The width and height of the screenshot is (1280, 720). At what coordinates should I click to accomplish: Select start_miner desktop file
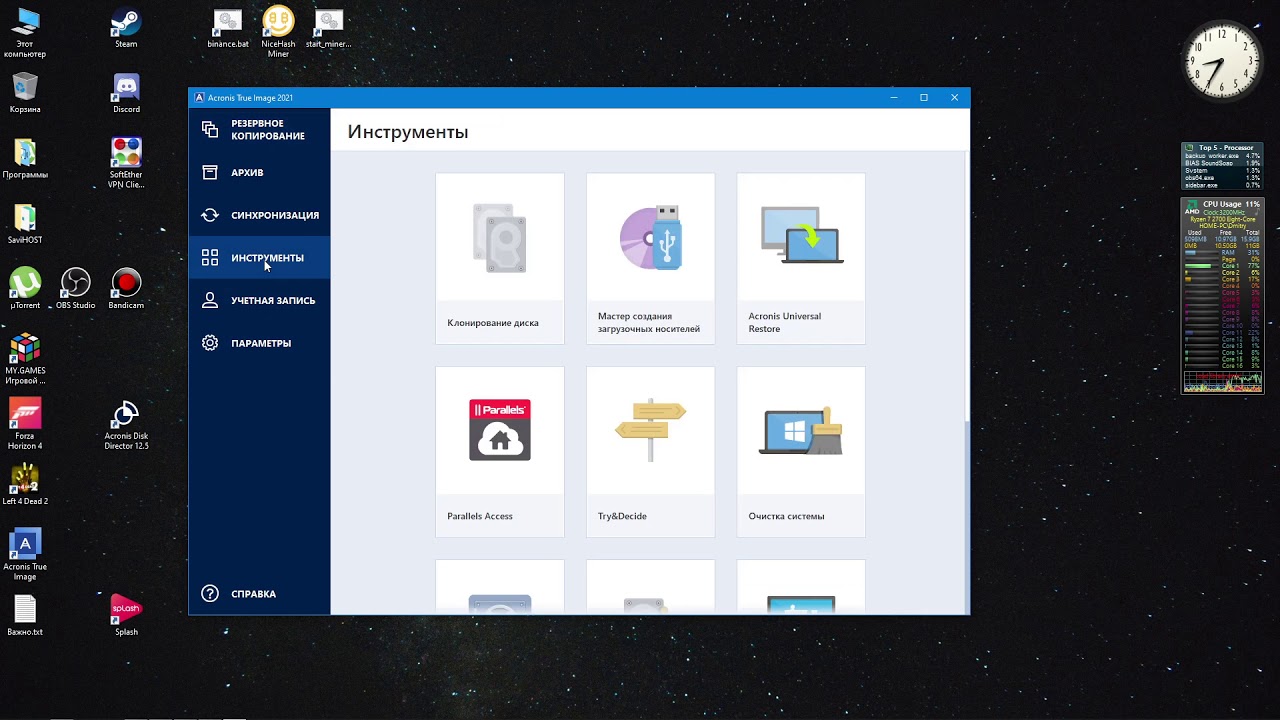click(x=328, y=29)
